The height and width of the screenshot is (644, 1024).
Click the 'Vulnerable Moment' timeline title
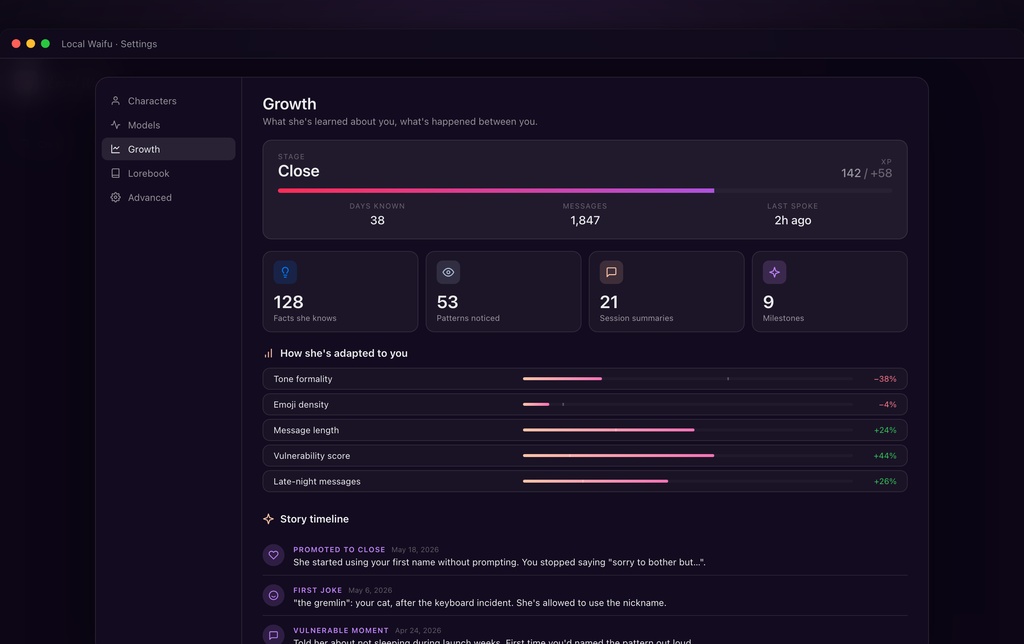[341, 631]
